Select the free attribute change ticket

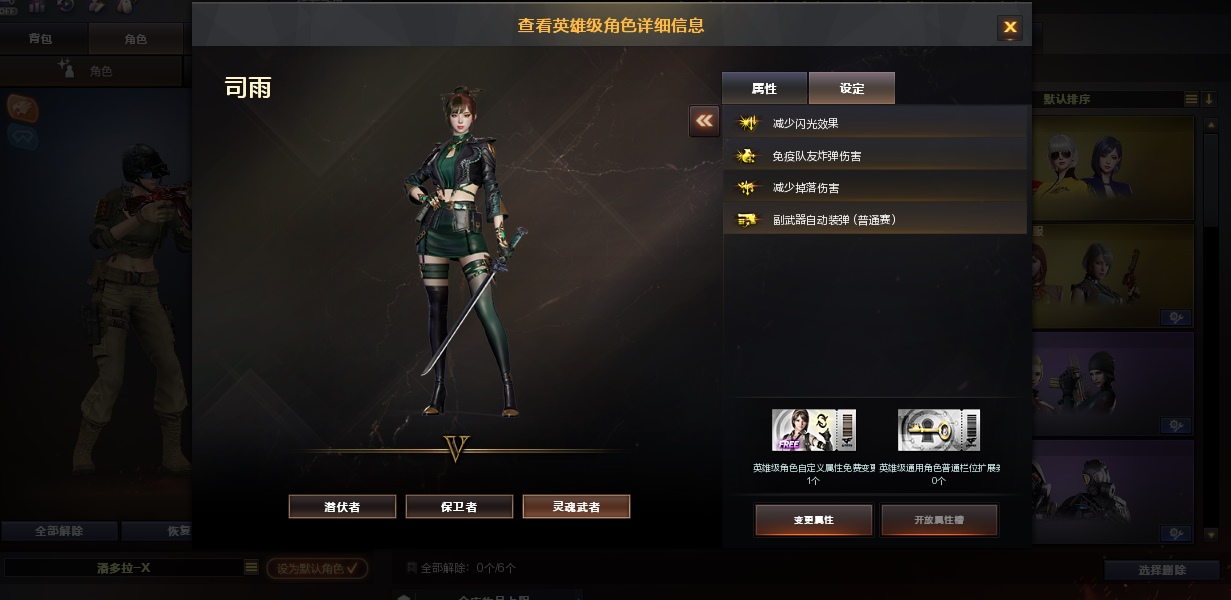click(813, 430)
